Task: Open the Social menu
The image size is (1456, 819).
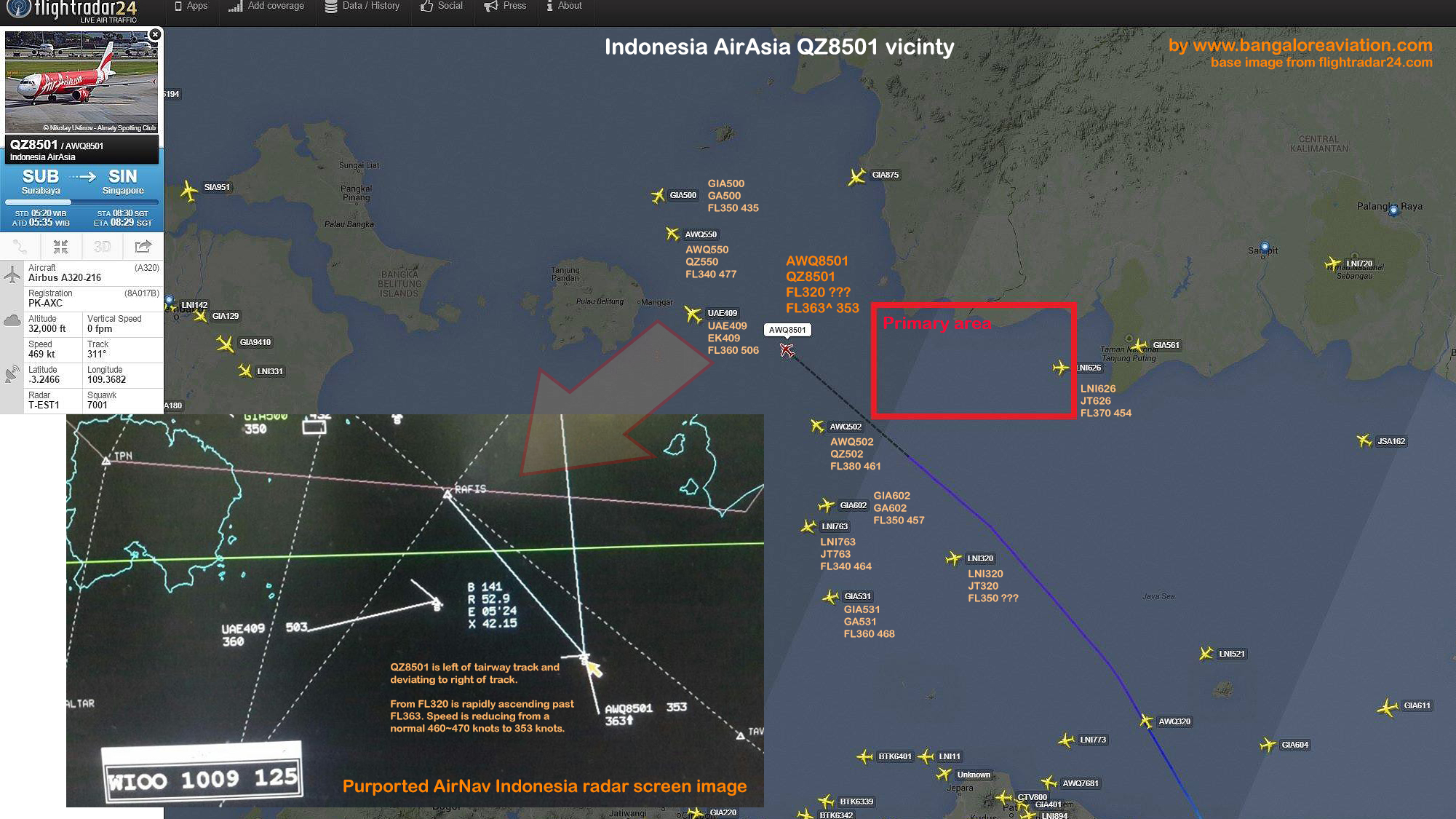Action: (442, 6)
